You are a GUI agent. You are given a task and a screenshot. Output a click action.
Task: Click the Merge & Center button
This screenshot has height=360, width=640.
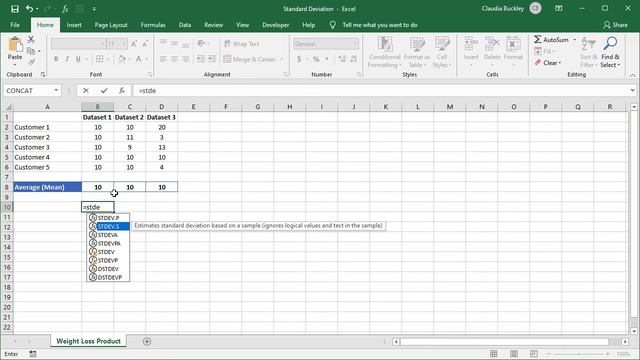tap(250, 60)
